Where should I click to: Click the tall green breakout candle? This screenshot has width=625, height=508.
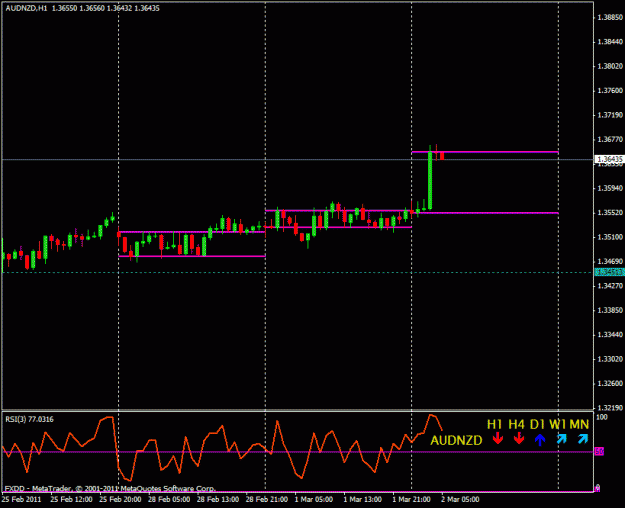[x=430, y=180]
